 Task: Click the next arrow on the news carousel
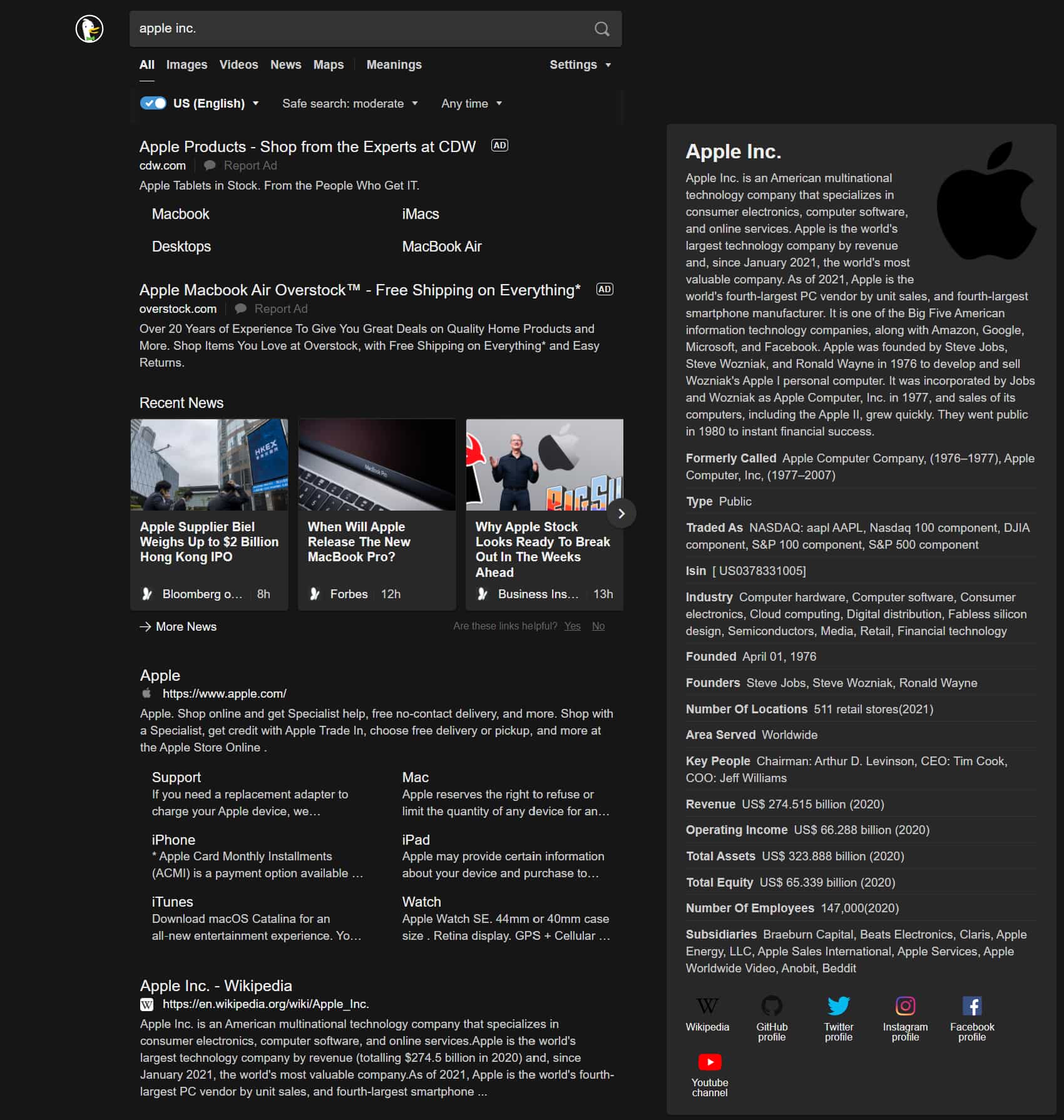[x=622, y=514]
